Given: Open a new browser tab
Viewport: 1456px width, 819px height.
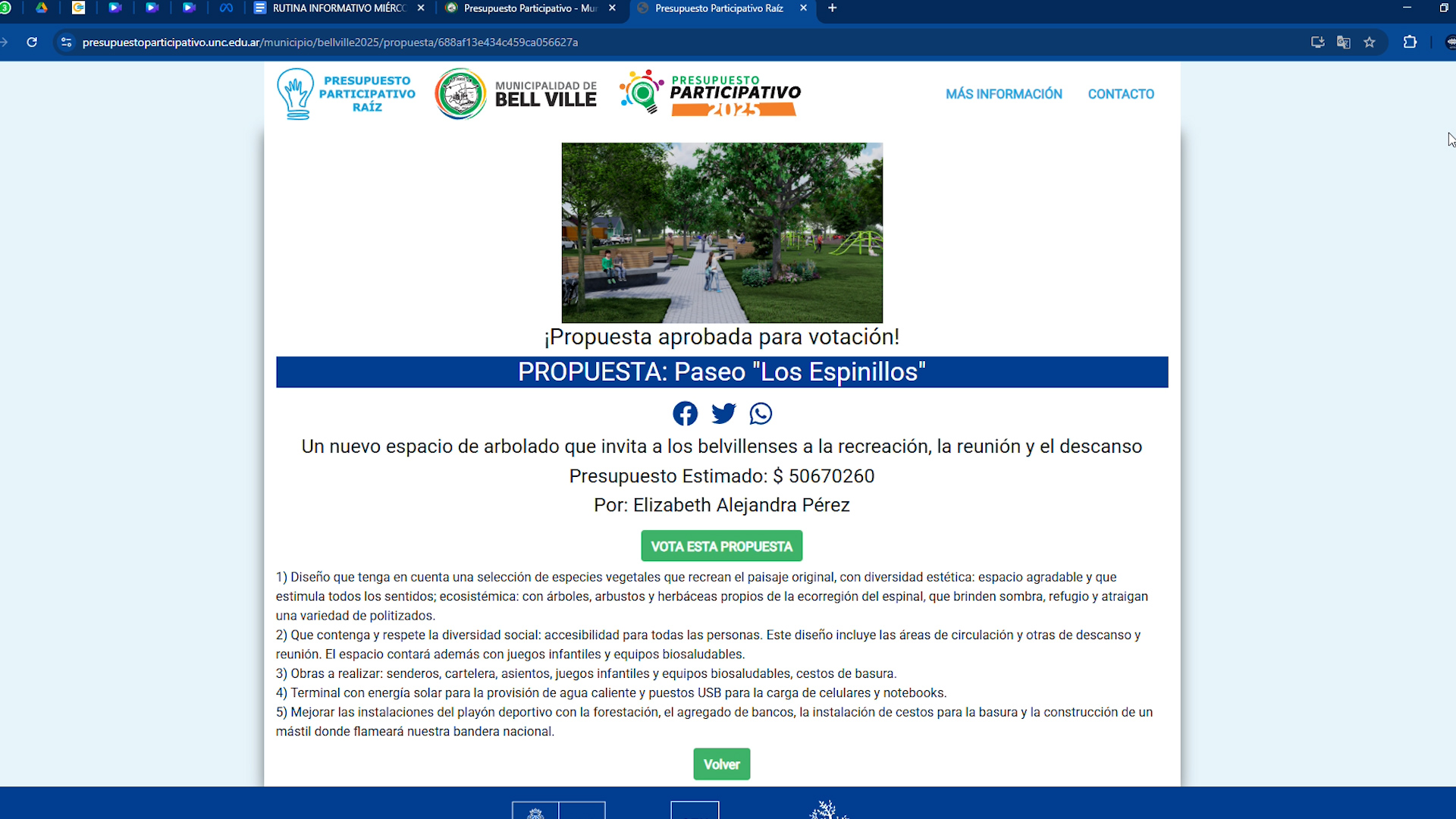Looking at the screenshot, I should 832,8.
